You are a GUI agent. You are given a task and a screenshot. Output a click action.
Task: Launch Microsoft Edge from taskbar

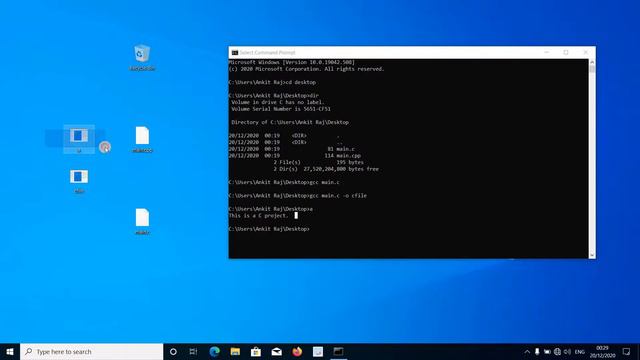coord(214,351)
